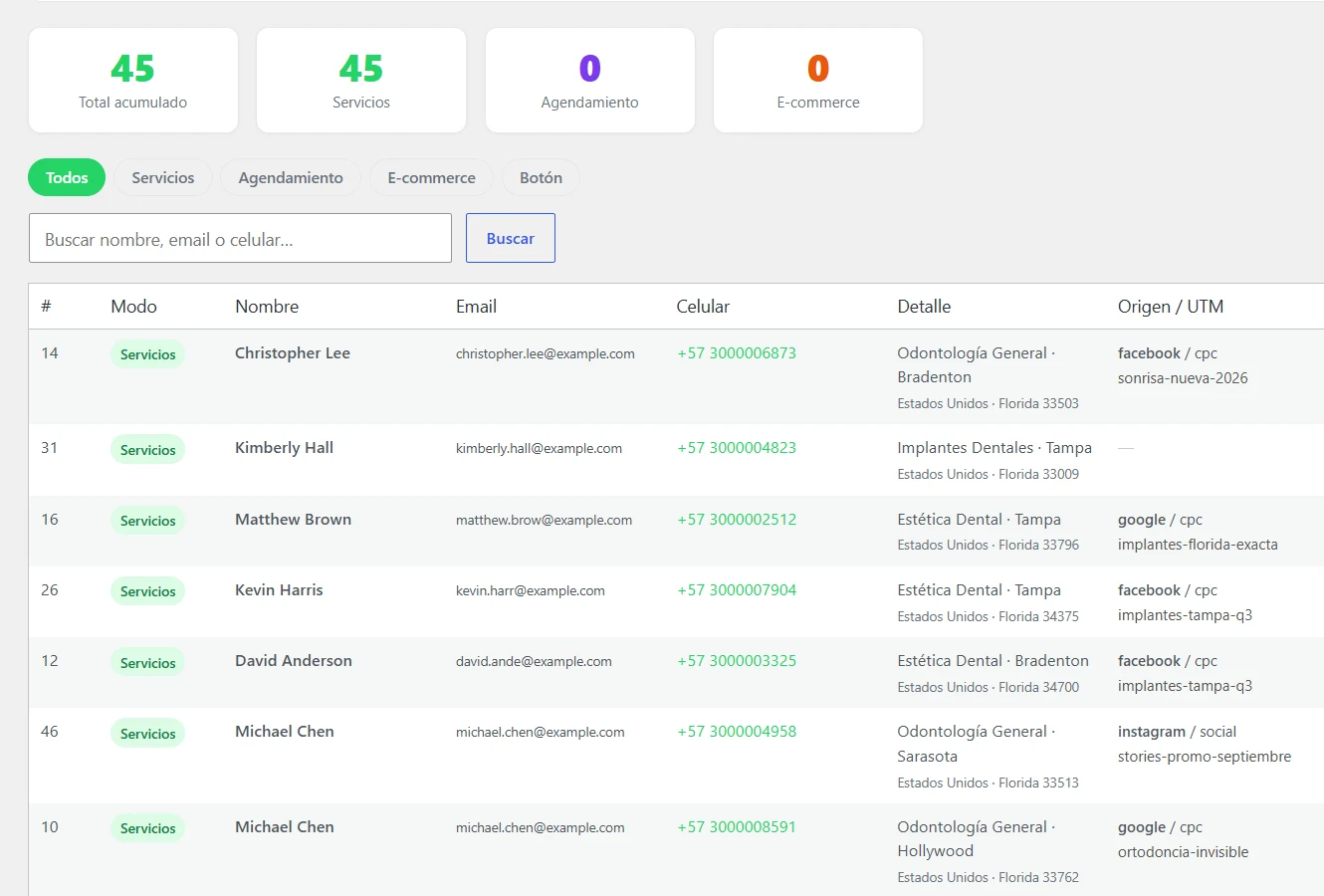Click Michael Chen in row 46
1324x896 pixels.
[285, 732]
